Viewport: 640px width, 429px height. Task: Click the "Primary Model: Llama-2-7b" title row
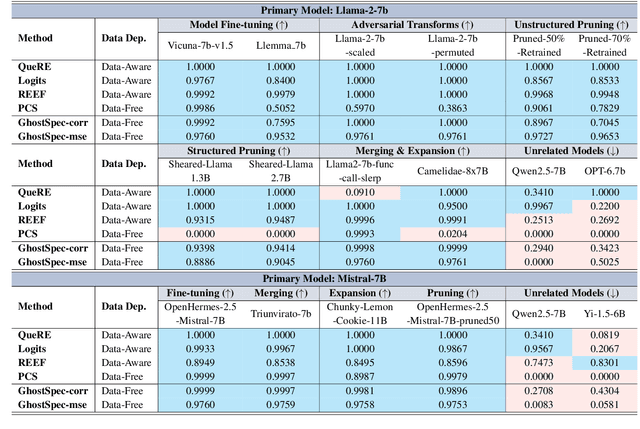pos(319,8)
